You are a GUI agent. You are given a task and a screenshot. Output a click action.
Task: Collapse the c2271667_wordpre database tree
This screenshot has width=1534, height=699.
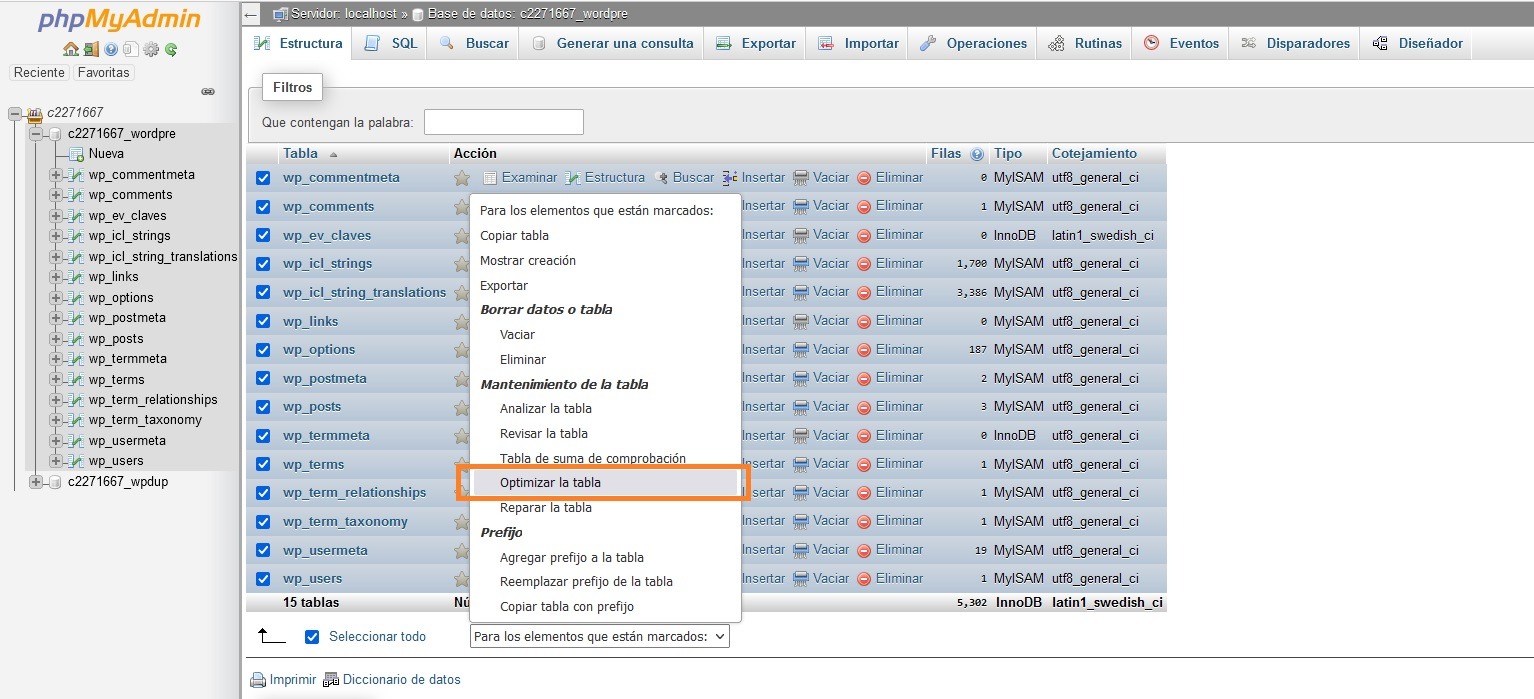[x=36, y=134]
